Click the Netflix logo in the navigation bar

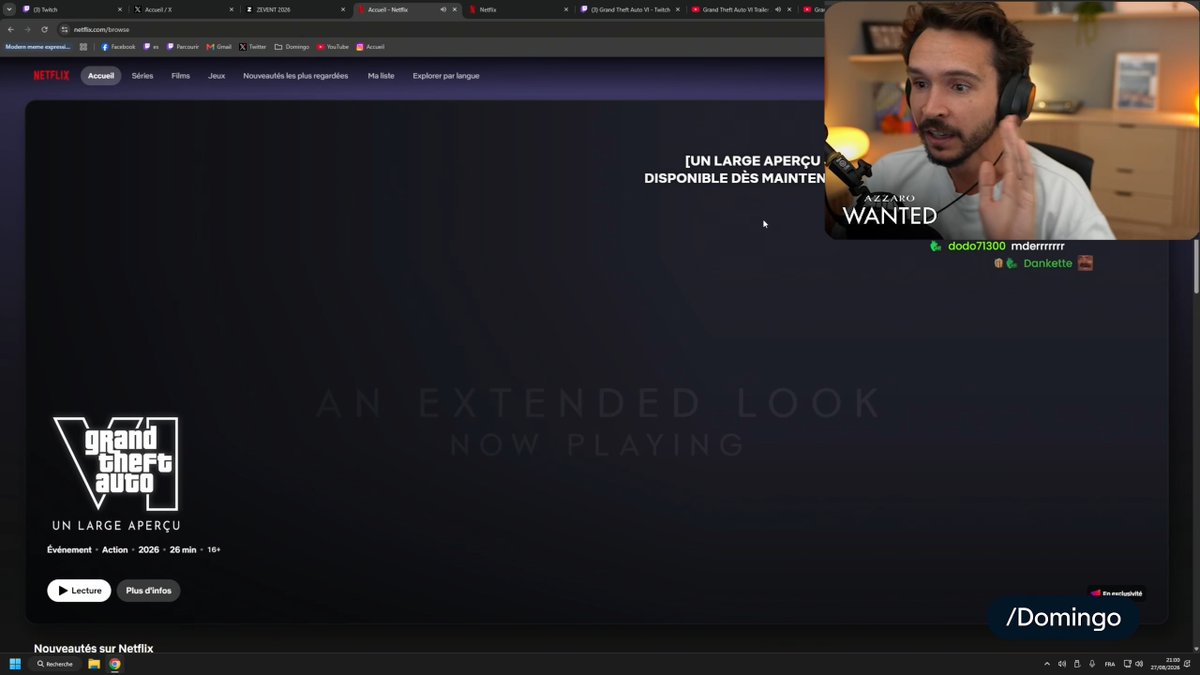pos(51,75)
